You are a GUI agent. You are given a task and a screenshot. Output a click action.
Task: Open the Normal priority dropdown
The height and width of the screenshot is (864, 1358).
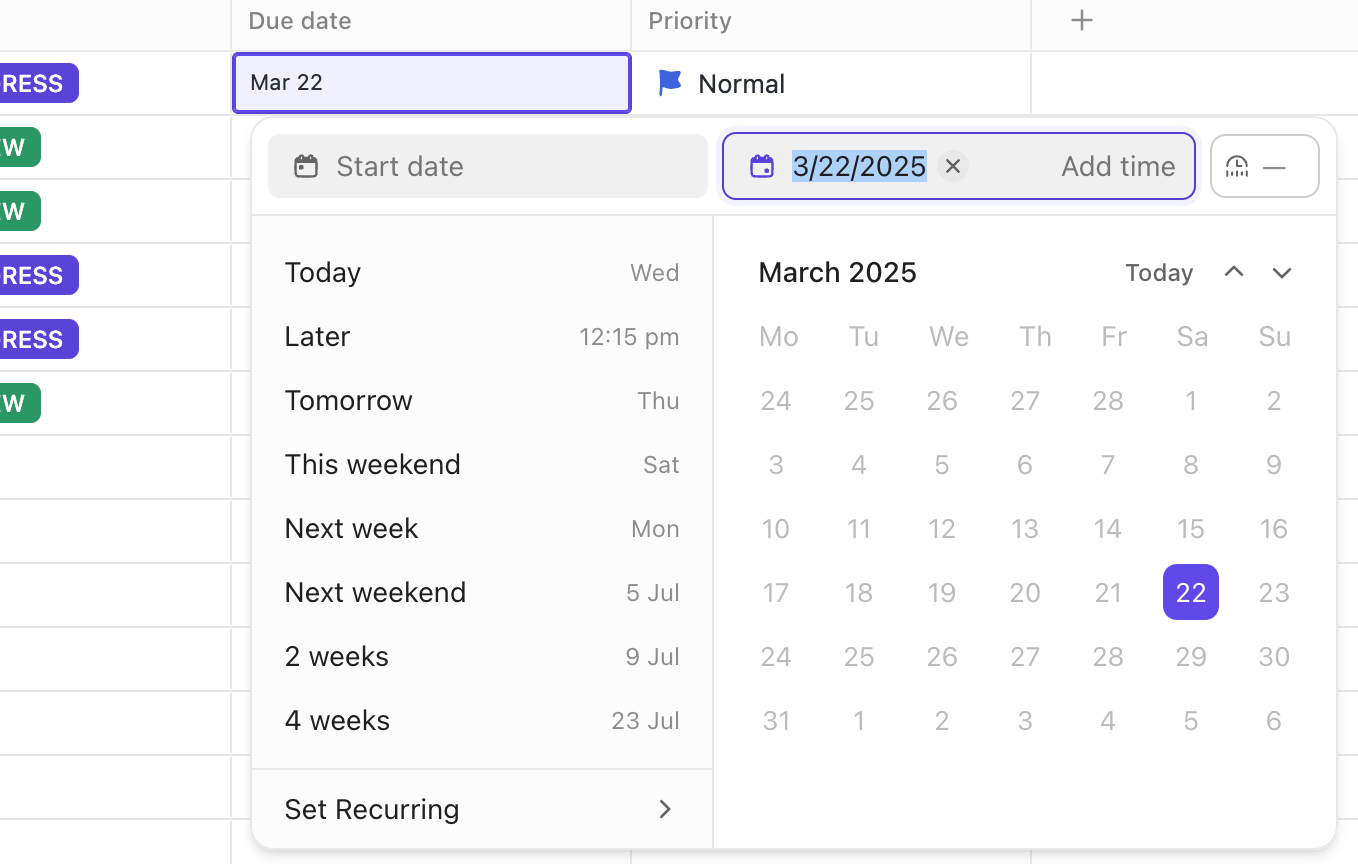click(741, 84)
